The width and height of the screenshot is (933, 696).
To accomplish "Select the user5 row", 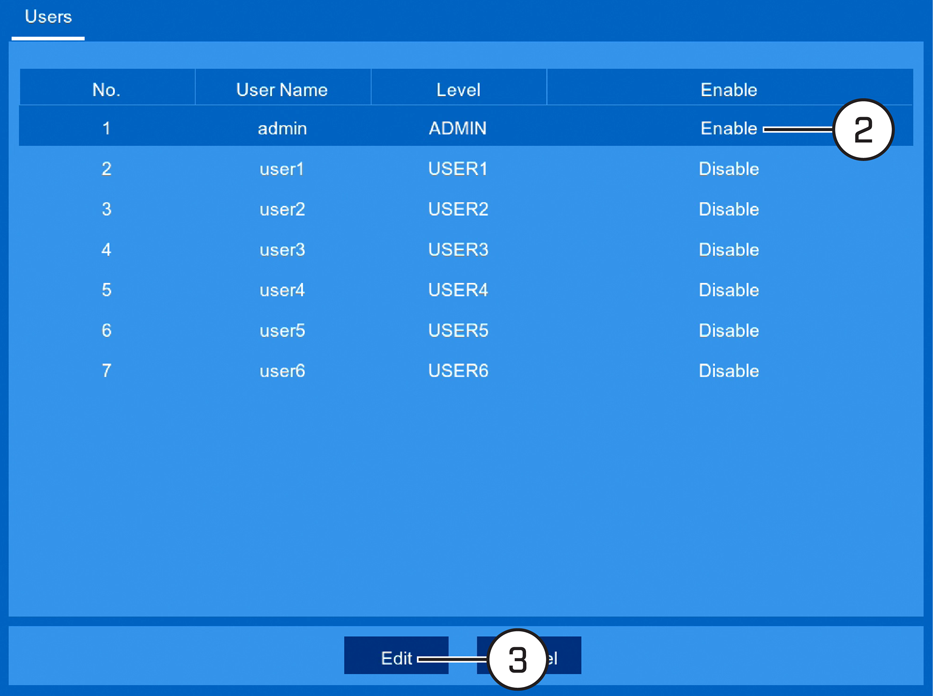I will (466, 331).
